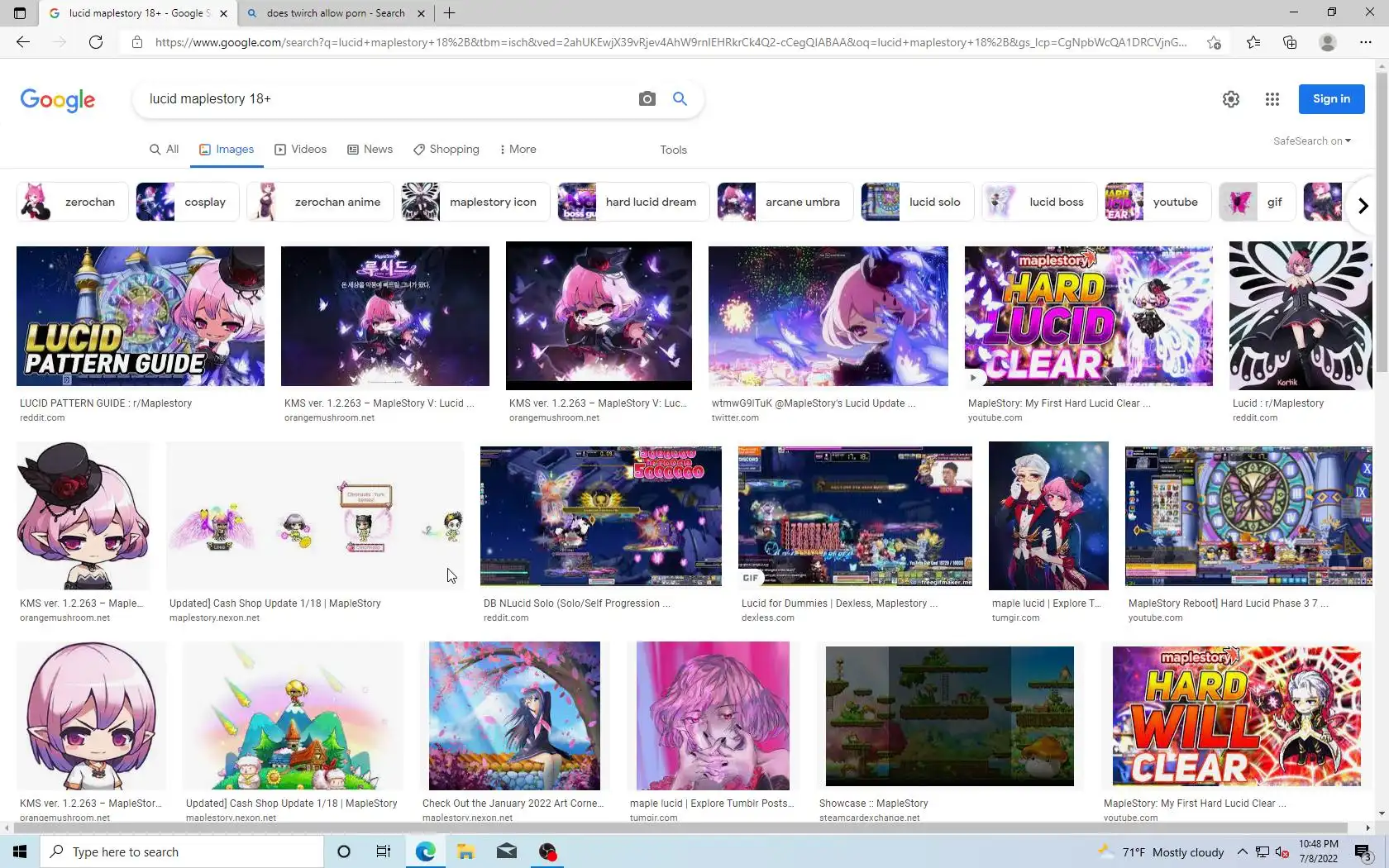
Task: Switch to the Videos tab
Action: tap(301, 150)
